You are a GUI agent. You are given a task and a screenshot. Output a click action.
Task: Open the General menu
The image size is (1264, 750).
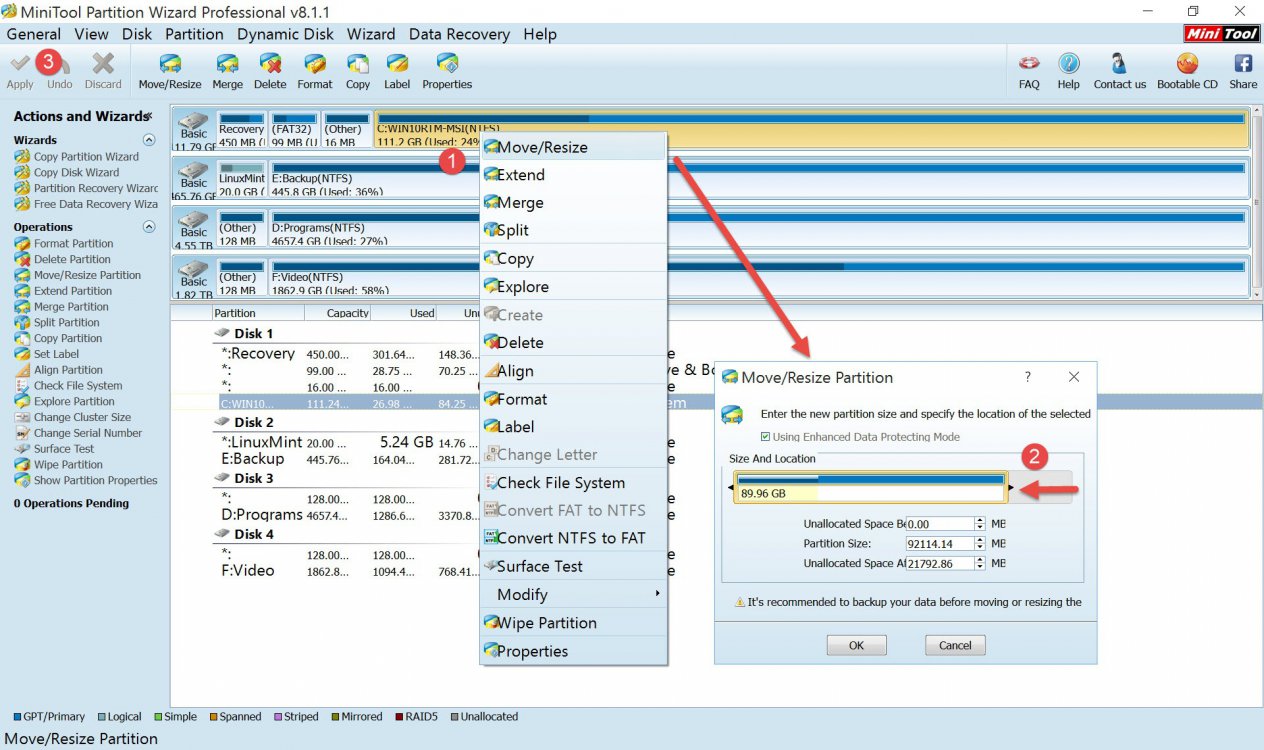[33, 34]
